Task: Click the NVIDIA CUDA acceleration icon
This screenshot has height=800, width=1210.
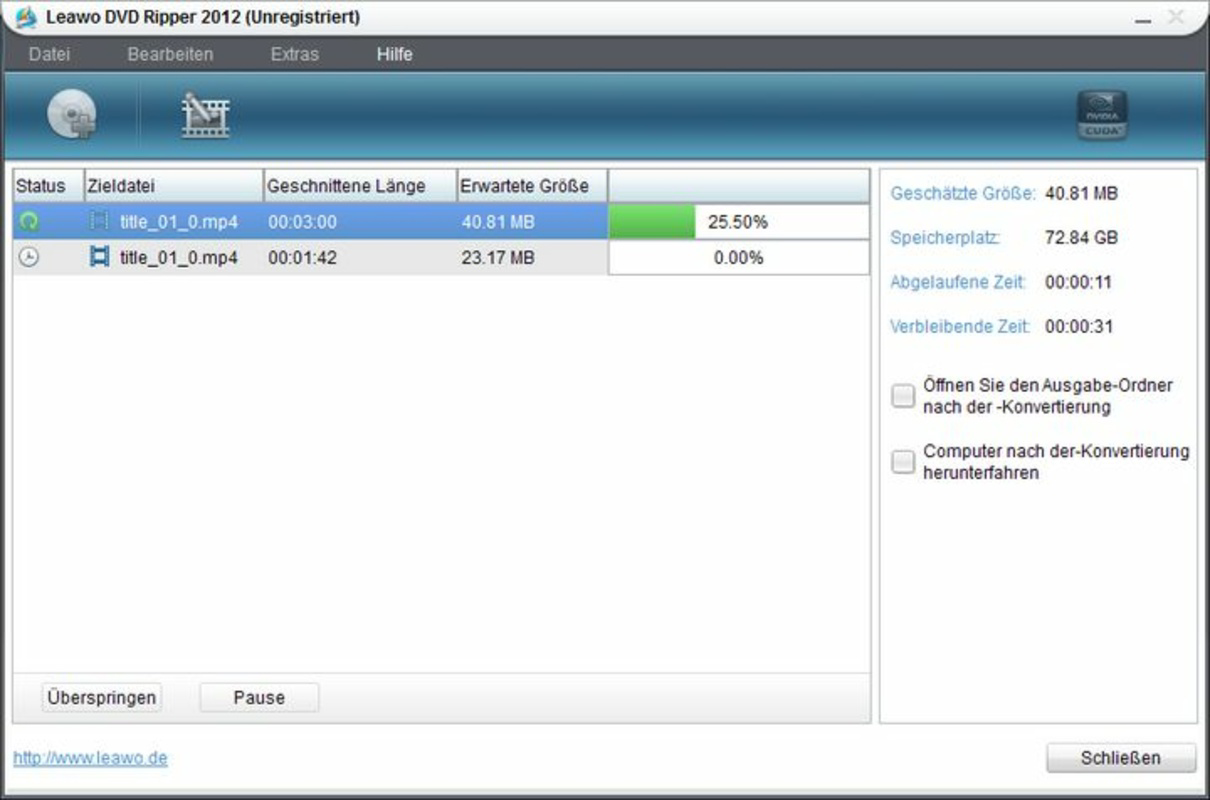Action: click(1104, 115)
